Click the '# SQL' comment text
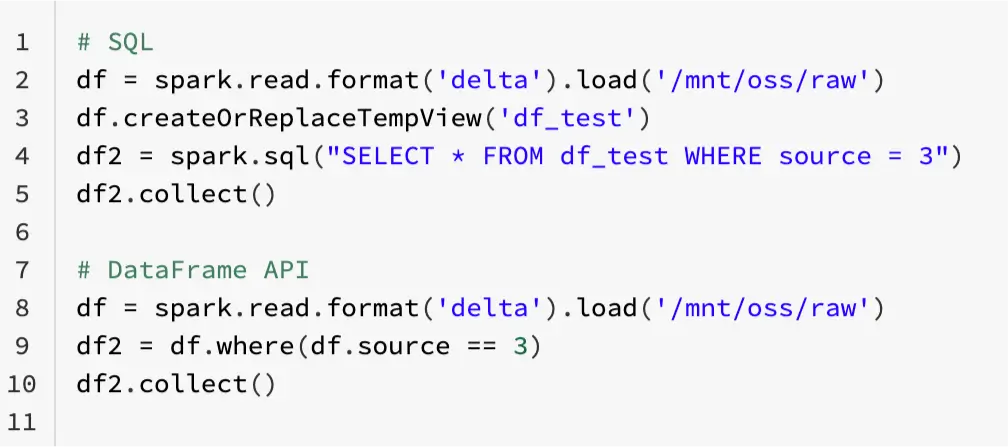The width and height of the screenshot is (1008, 447). pos(116,43)
